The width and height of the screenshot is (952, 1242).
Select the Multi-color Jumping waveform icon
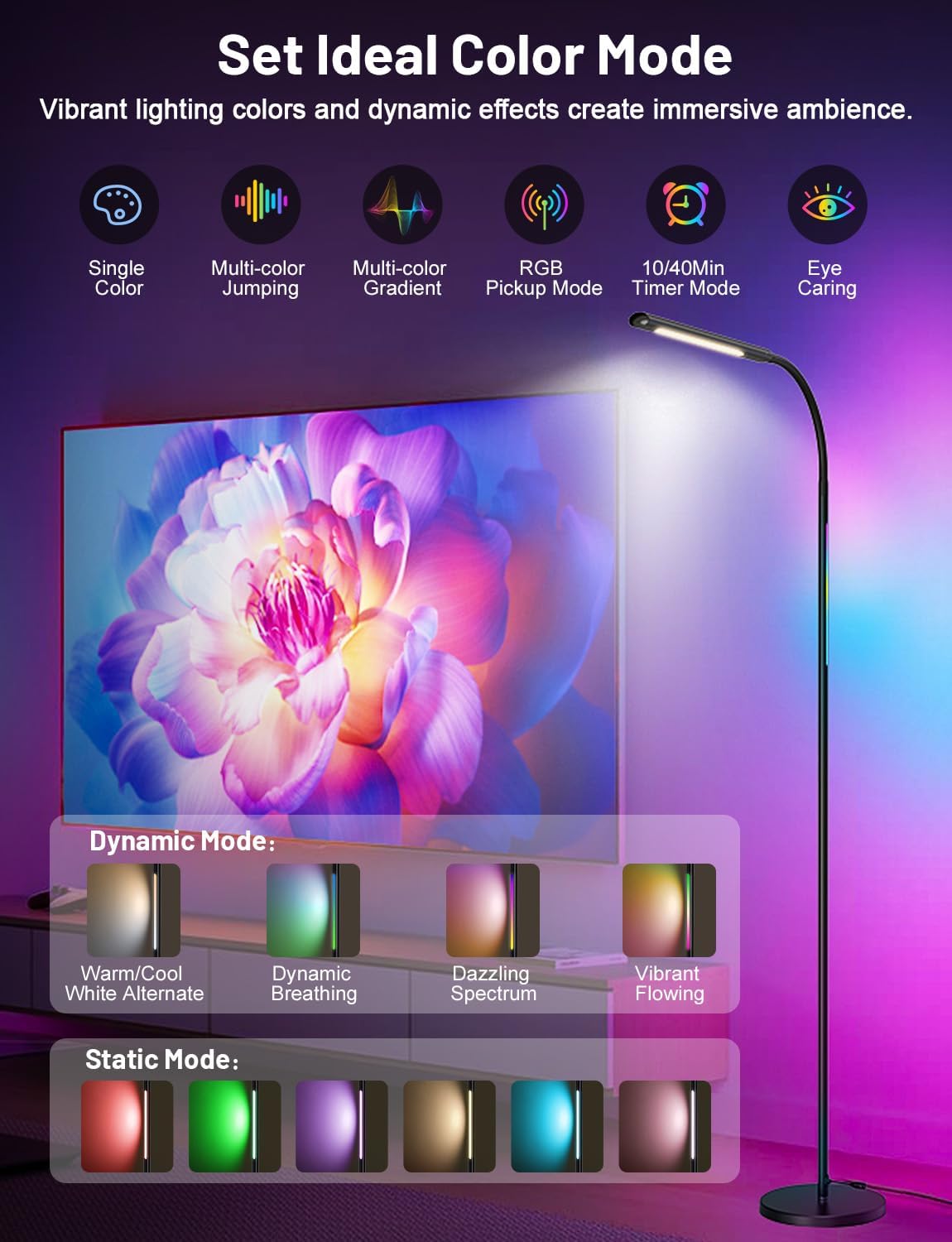click(261, 205)
